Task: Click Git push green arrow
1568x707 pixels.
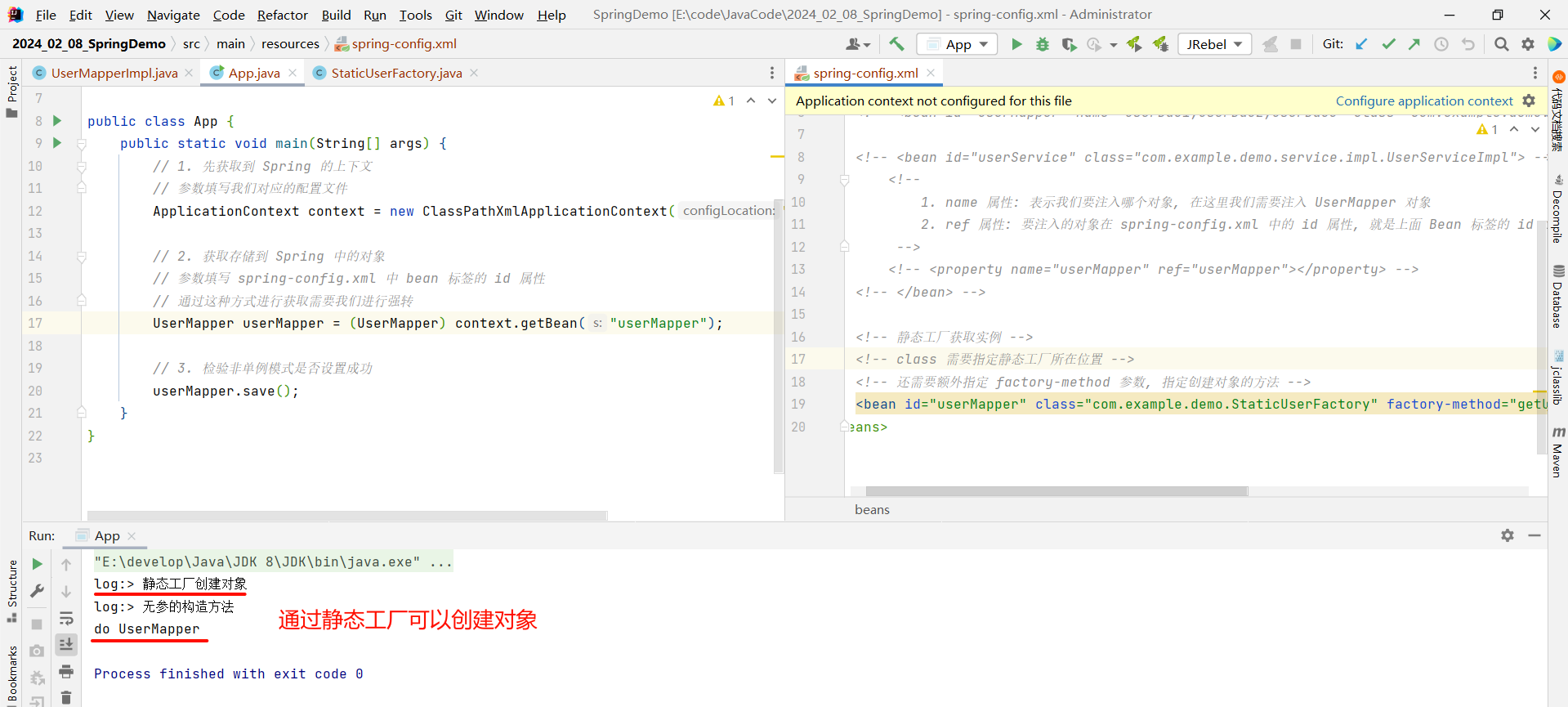Action: [x=1414, y=44]
